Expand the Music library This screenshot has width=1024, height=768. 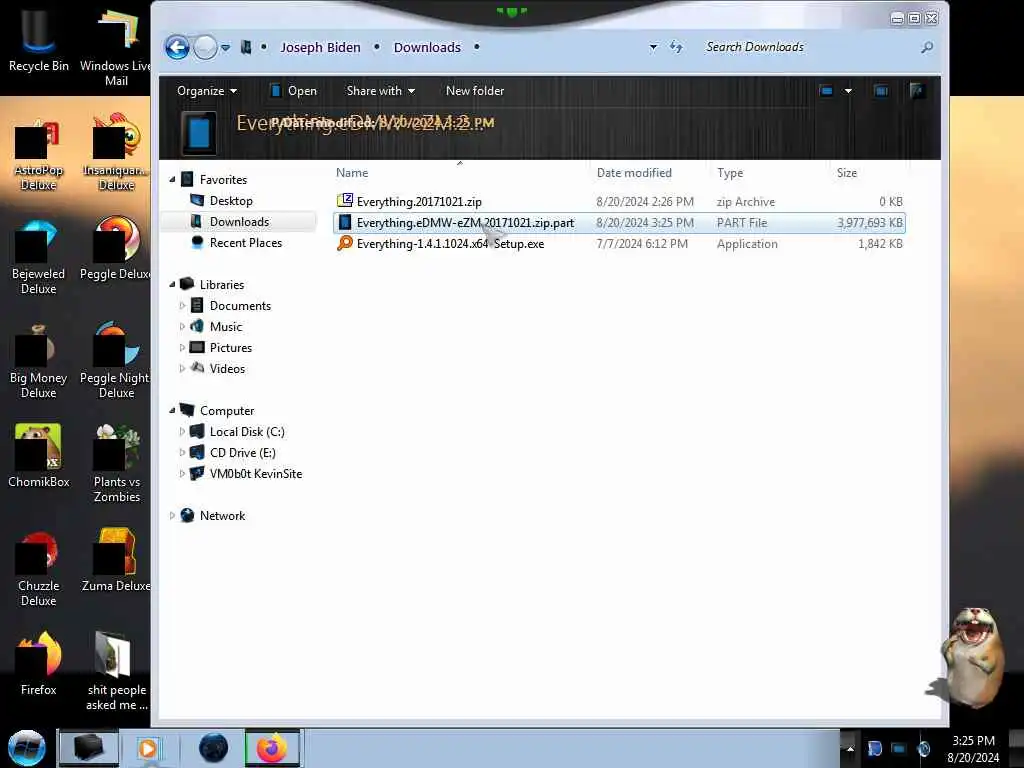click(182, 326)
